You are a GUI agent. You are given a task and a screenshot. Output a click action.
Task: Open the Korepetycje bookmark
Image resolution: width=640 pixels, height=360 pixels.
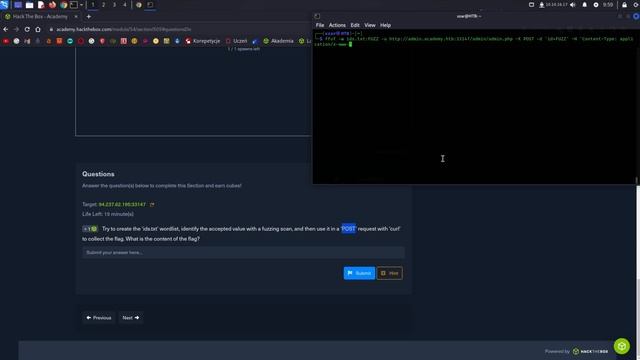[x=202, y=41]
